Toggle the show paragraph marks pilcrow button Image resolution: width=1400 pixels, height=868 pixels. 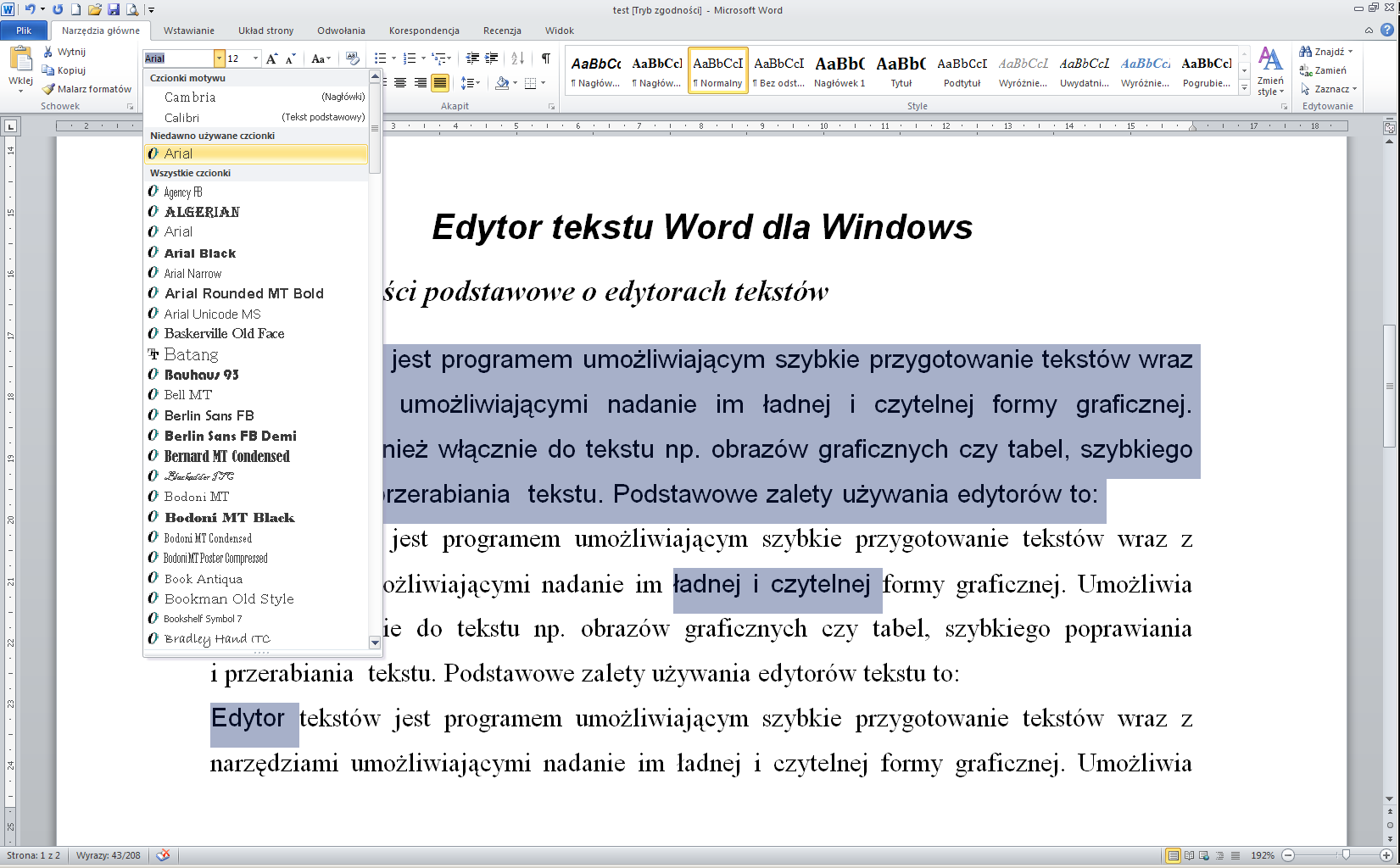(x=545, y=58)
